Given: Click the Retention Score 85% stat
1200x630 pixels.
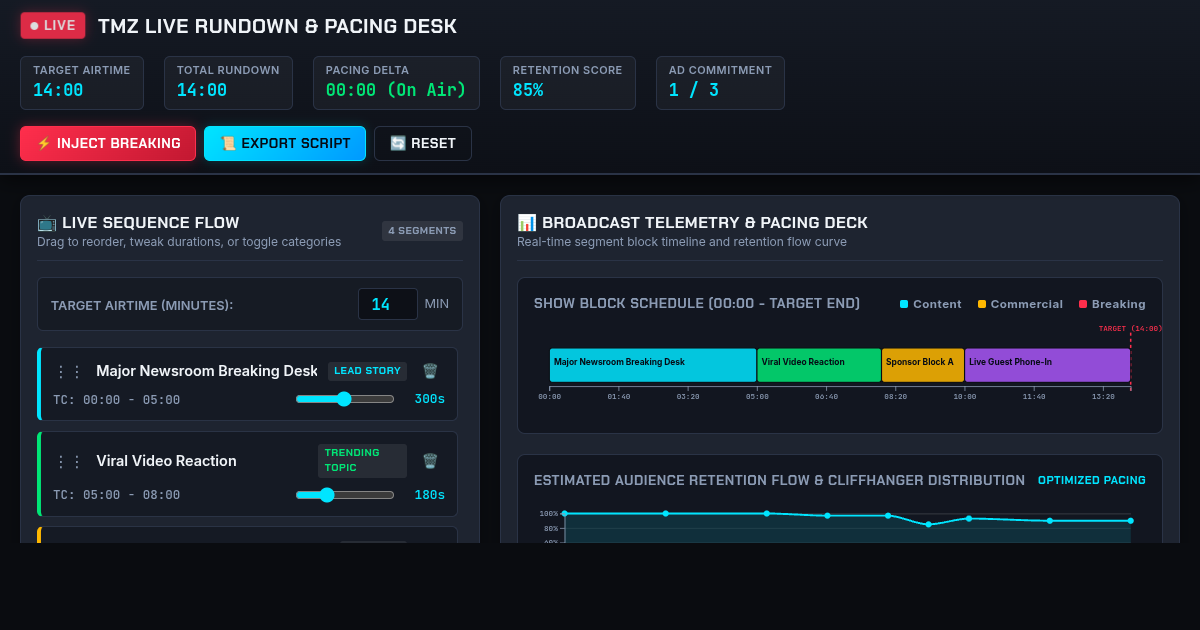Looking at the screenshot, I should [x=568, y=82].
